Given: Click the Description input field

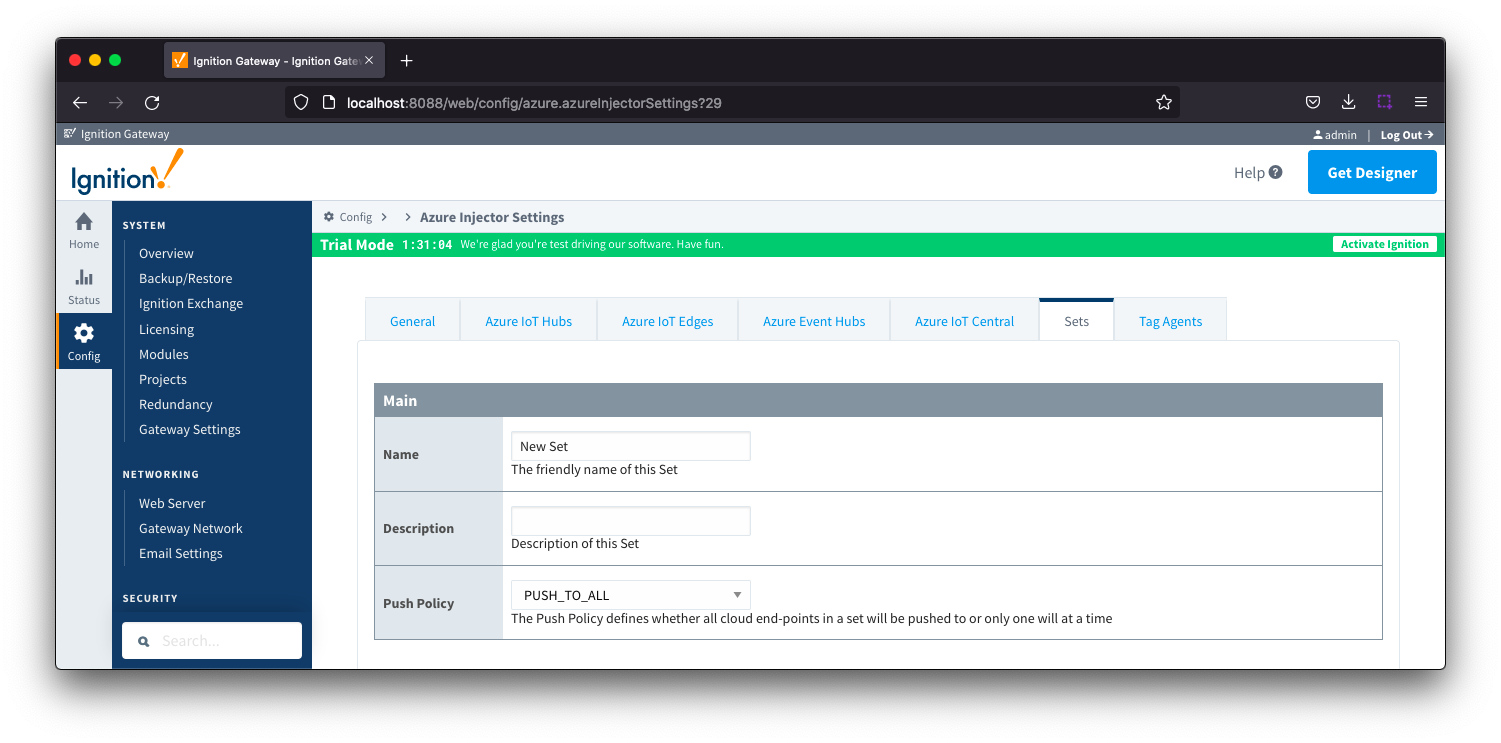Looking at the screenshot, I should [630, 521].
